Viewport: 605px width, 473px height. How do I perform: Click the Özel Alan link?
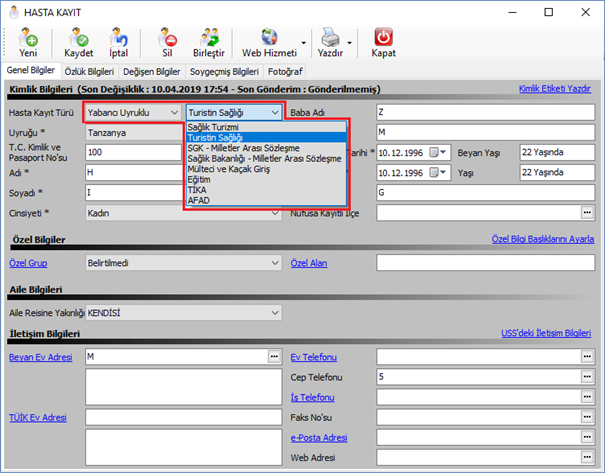coord(309,263)
